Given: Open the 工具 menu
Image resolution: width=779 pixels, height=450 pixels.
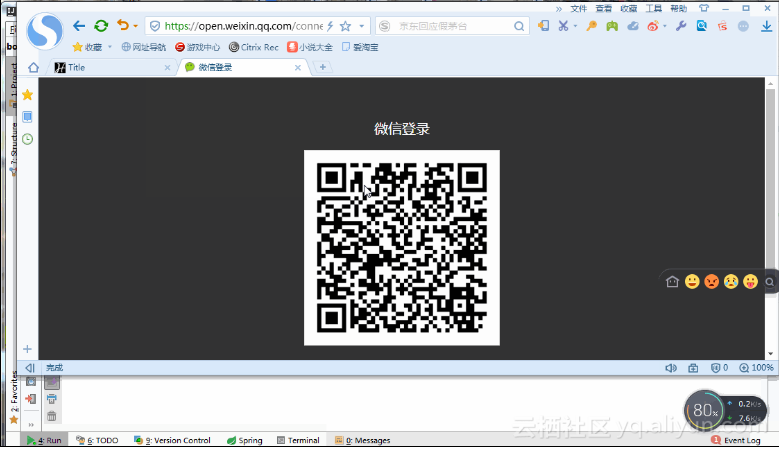Looking at the screenshot, I should [654, 8].
